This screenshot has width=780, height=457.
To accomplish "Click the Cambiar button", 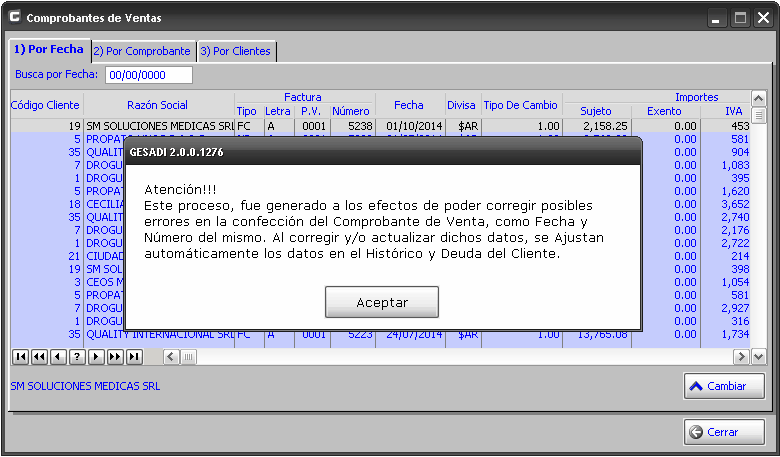I will tap(724, 386).
